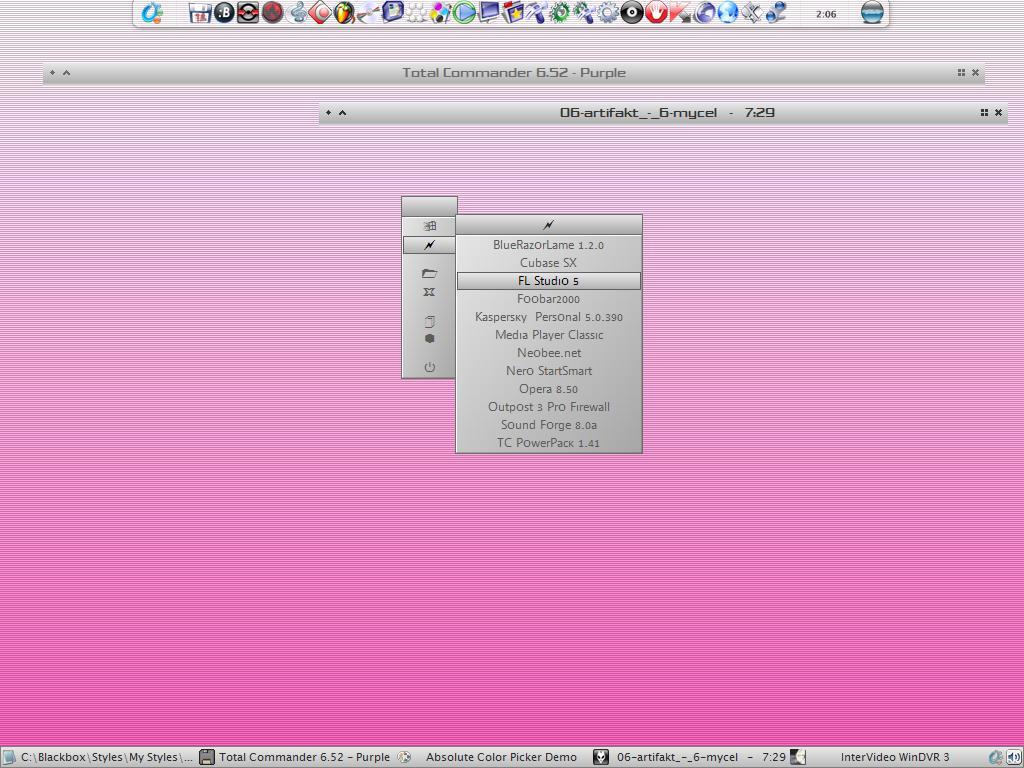This screenshot has height=768, width=1024.
Task: Open Cubase SX menu entry
Action: click(549, 263)
